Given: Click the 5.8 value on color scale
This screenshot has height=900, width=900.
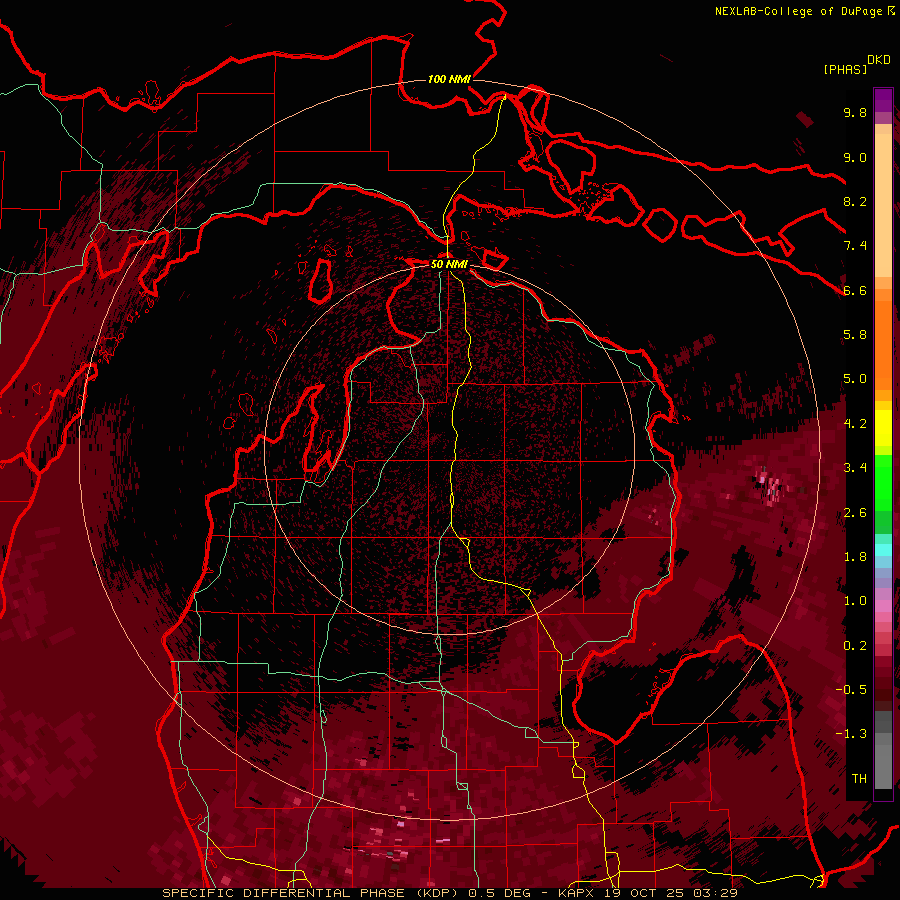Looking at the screenshot, I should point(855,335).
